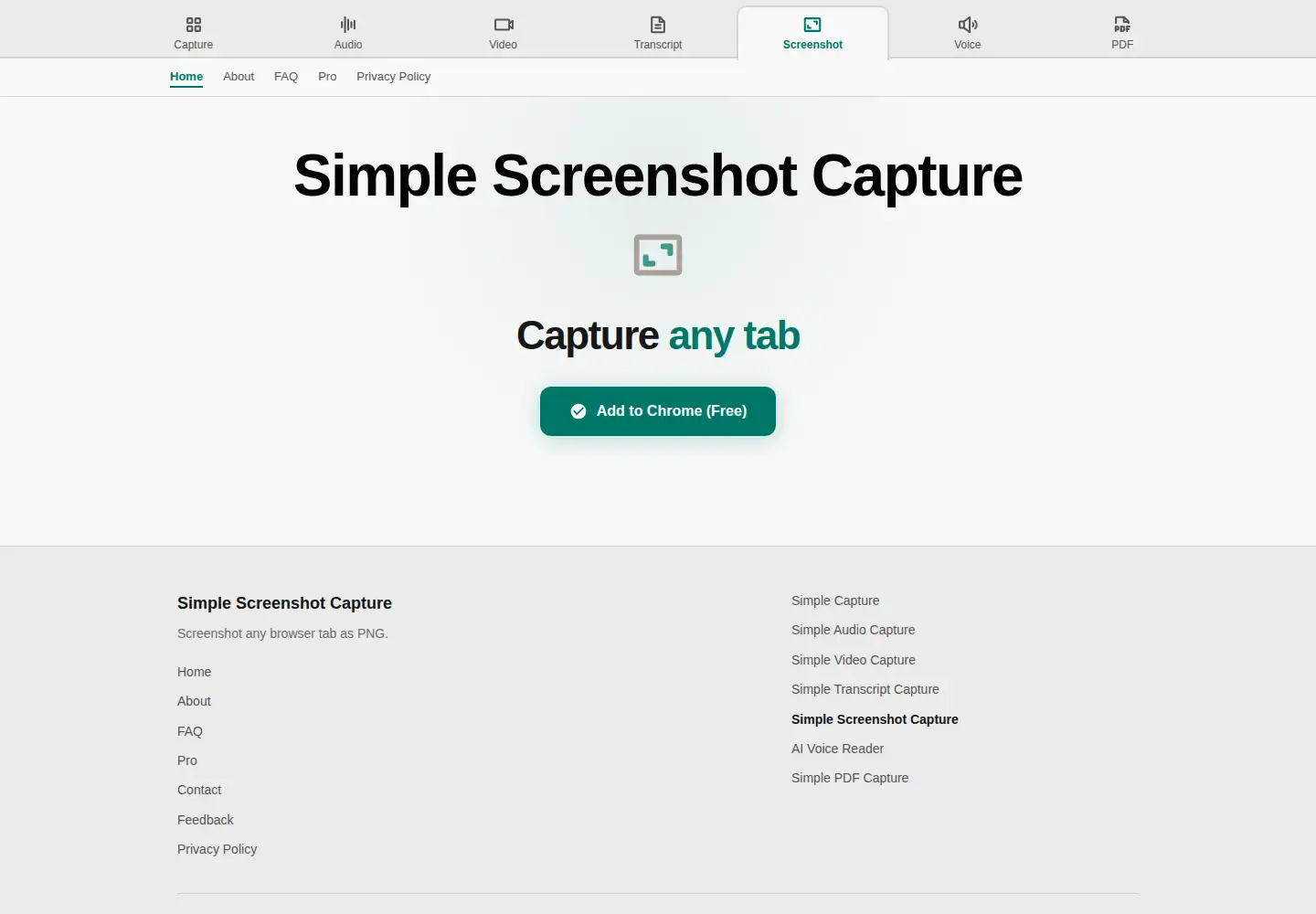Open the Privacy Policy footer link
The width and height of the screenshot is (1316, 914).
[x=218, y=849]
